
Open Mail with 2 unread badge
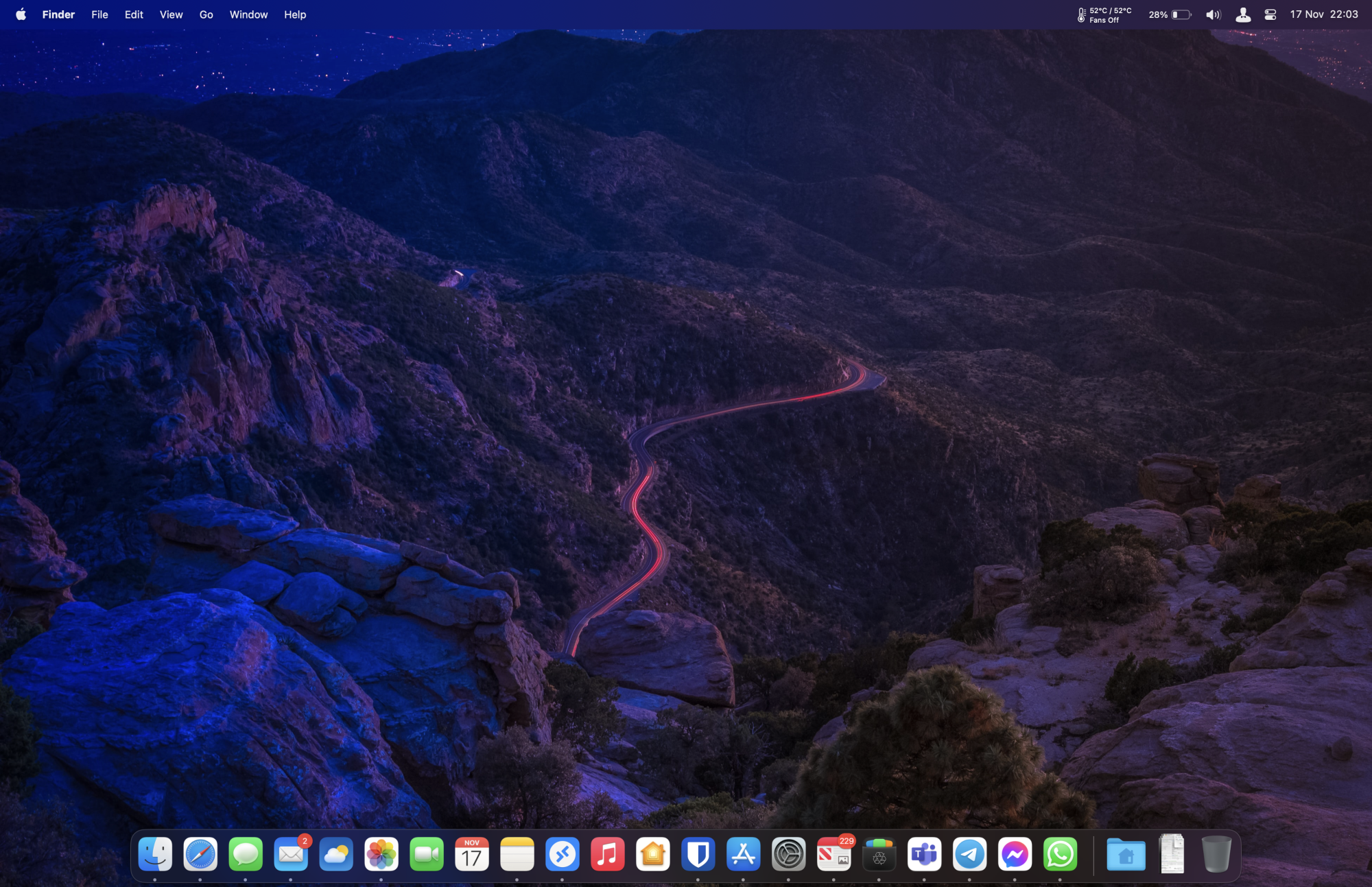point(291,854)
